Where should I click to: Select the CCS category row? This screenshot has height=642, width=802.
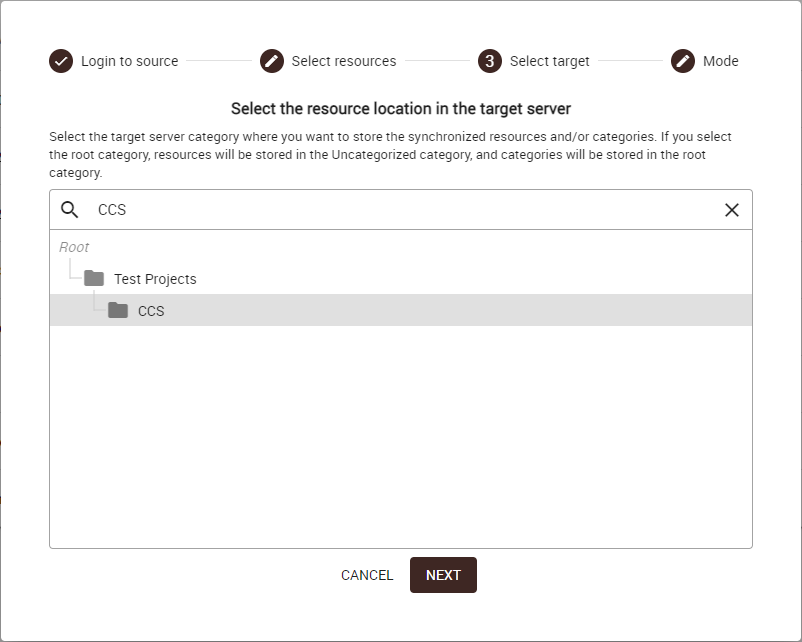click(400, 311)
